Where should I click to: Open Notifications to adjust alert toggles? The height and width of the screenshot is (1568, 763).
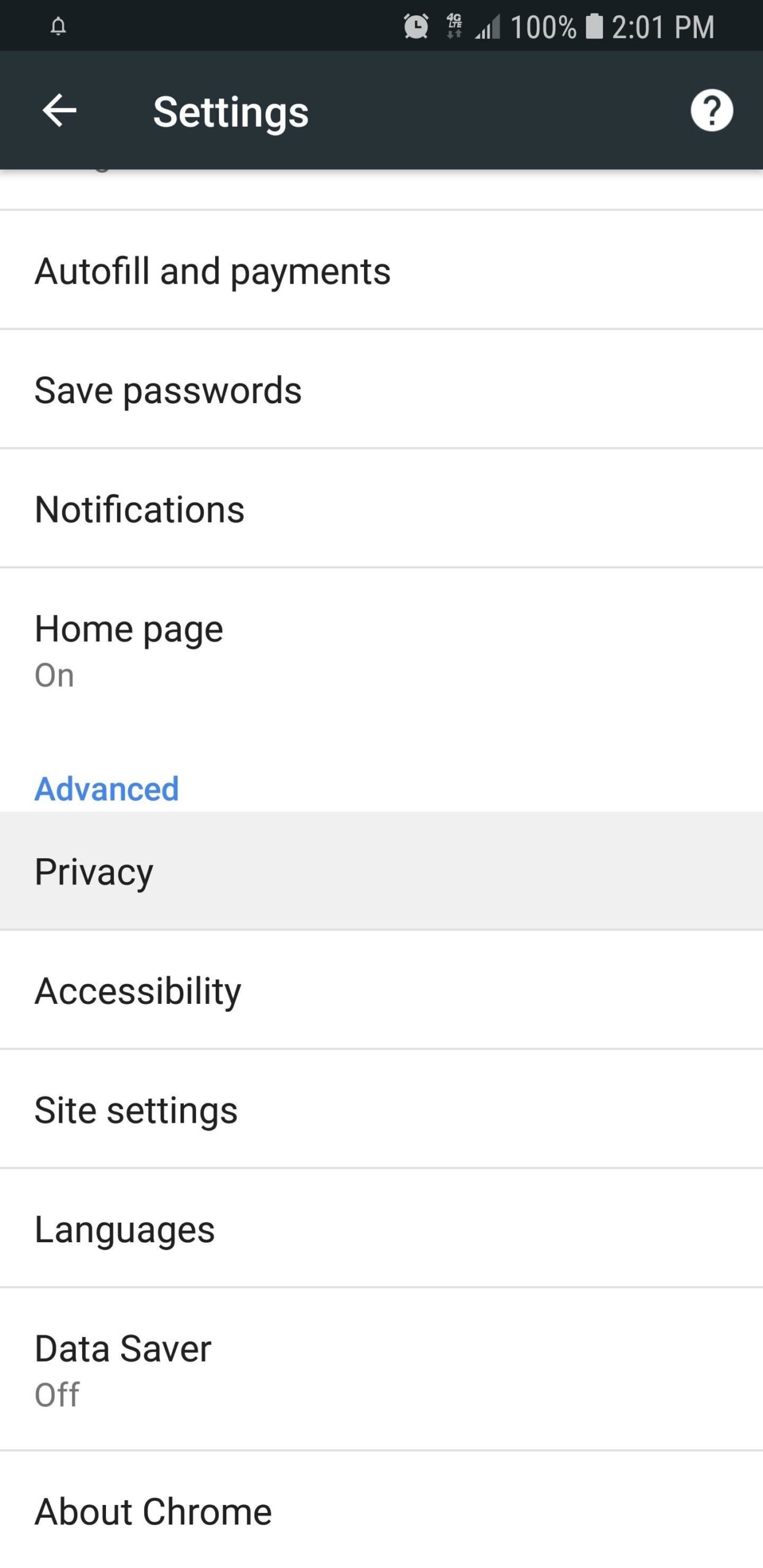point(245,507)
